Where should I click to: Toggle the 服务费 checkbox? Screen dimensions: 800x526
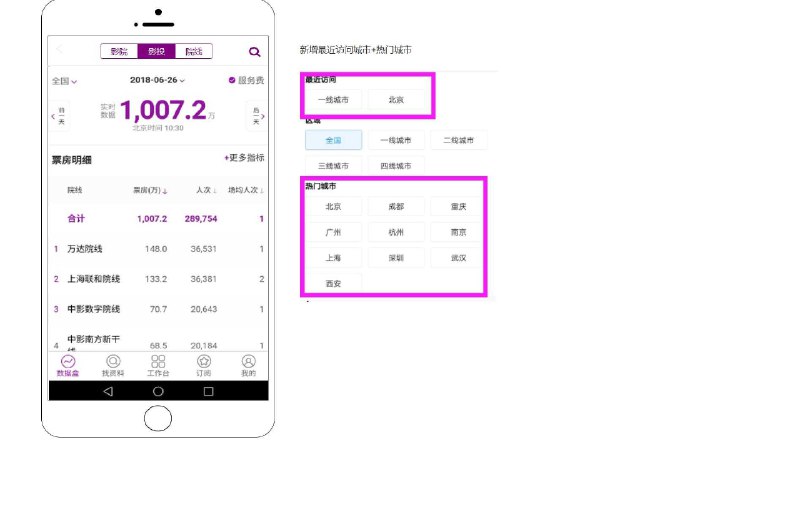click(232, 80)
